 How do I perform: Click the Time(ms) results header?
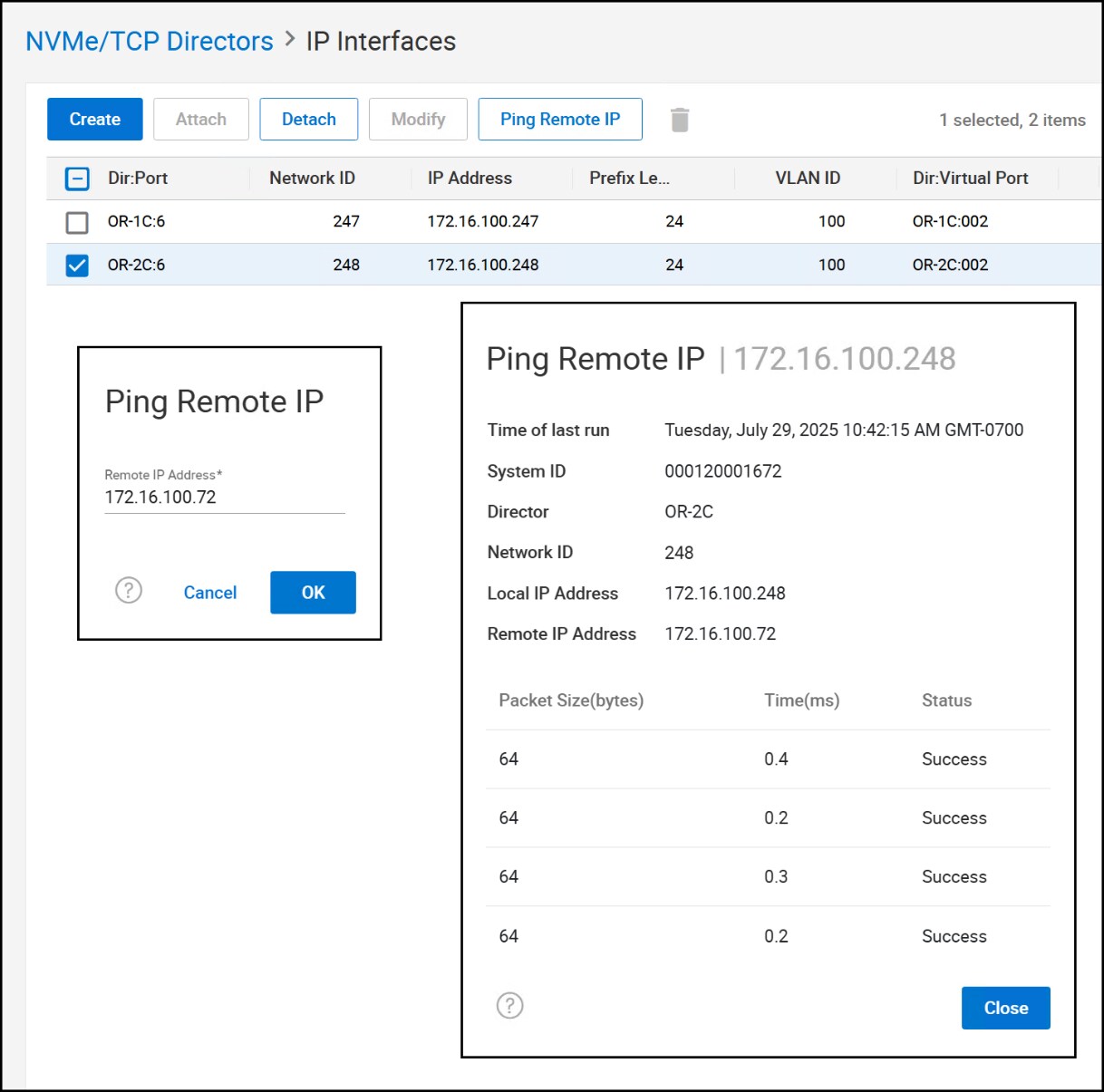click(802, 701)
